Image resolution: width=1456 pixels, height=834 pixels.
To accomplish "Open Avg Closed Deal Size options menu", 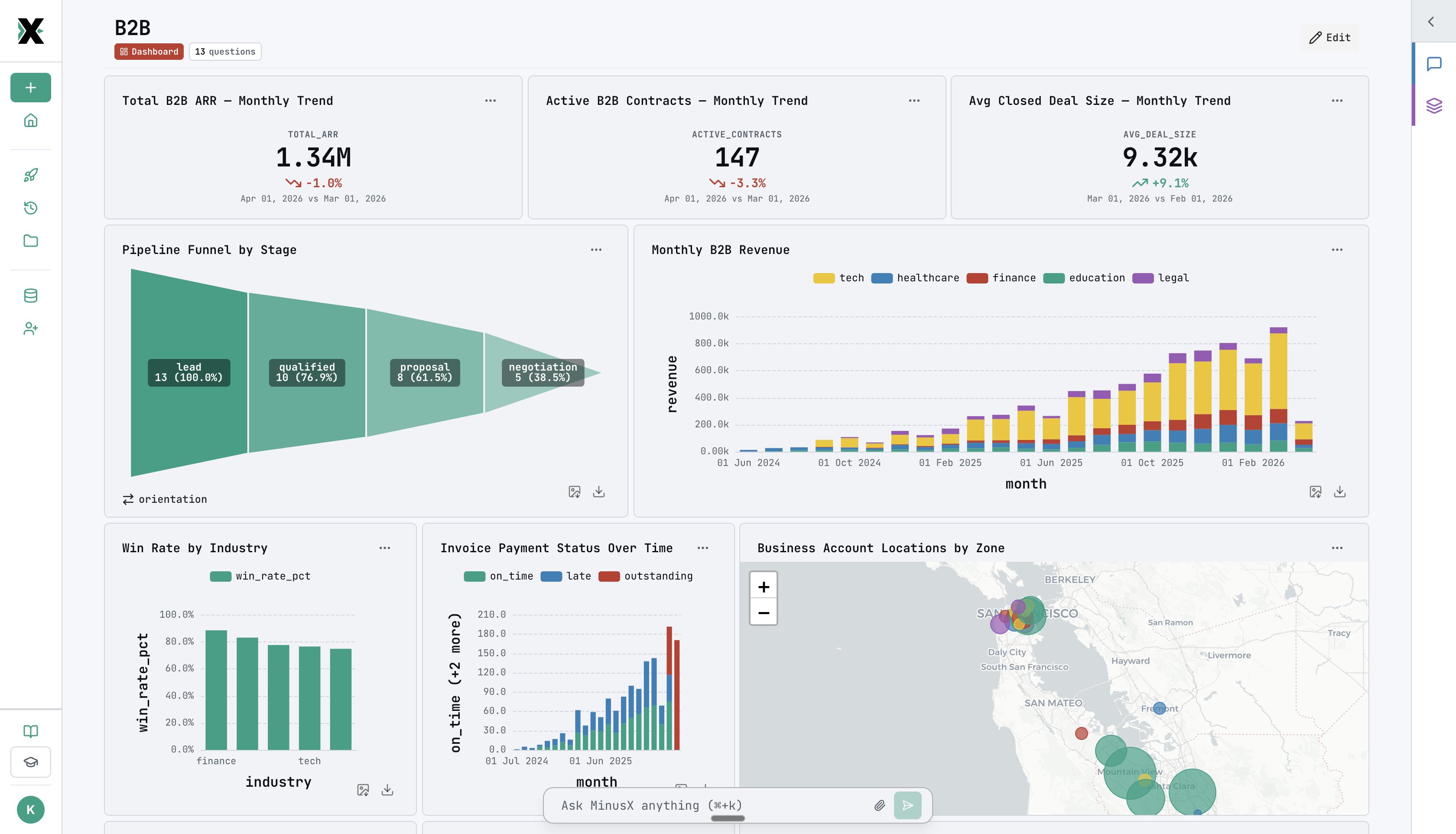I will [x=1337, y=101].
